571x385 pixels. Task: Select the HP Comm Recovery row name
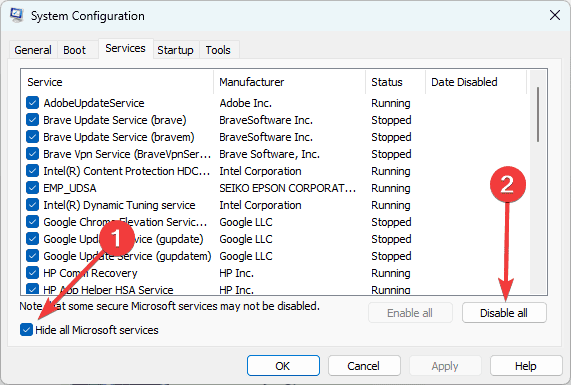tap(90, 273)
